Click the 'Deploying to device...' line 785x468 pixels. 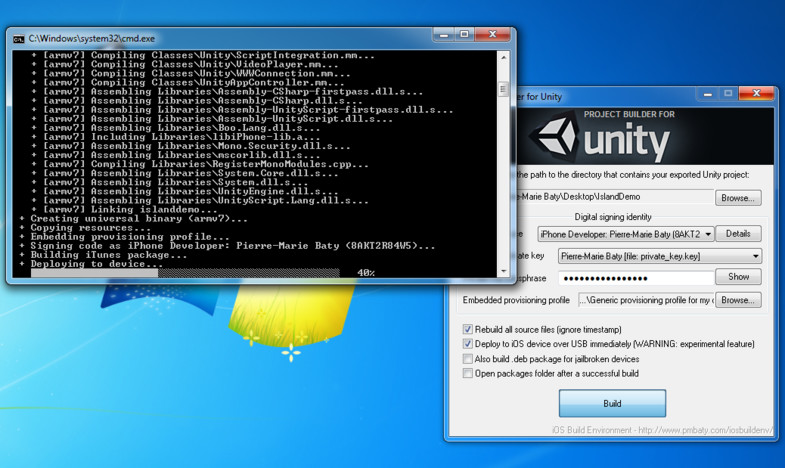tap(96, 264)
